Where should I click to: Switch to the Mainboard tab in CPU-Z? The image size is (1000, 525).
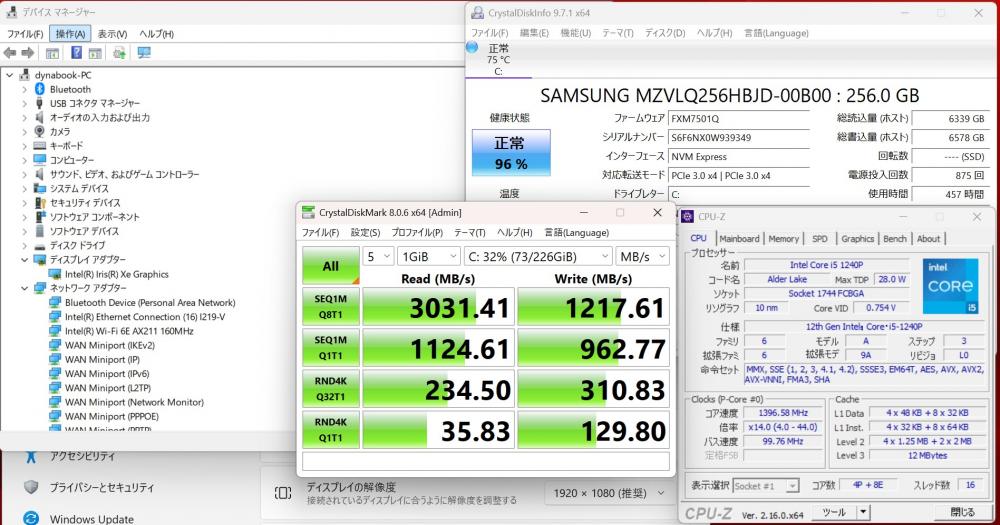coord(739,239)
